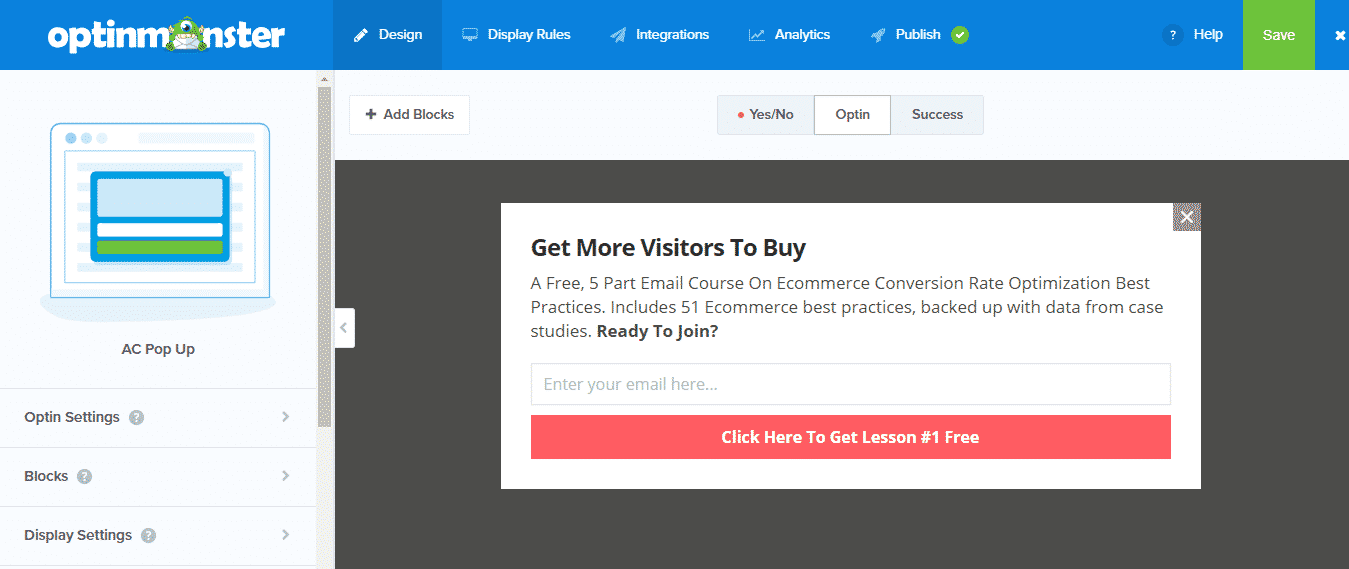Switch to the Yes/No view
The width and height of the screenshot is (1349, 569).
(765, 115)
